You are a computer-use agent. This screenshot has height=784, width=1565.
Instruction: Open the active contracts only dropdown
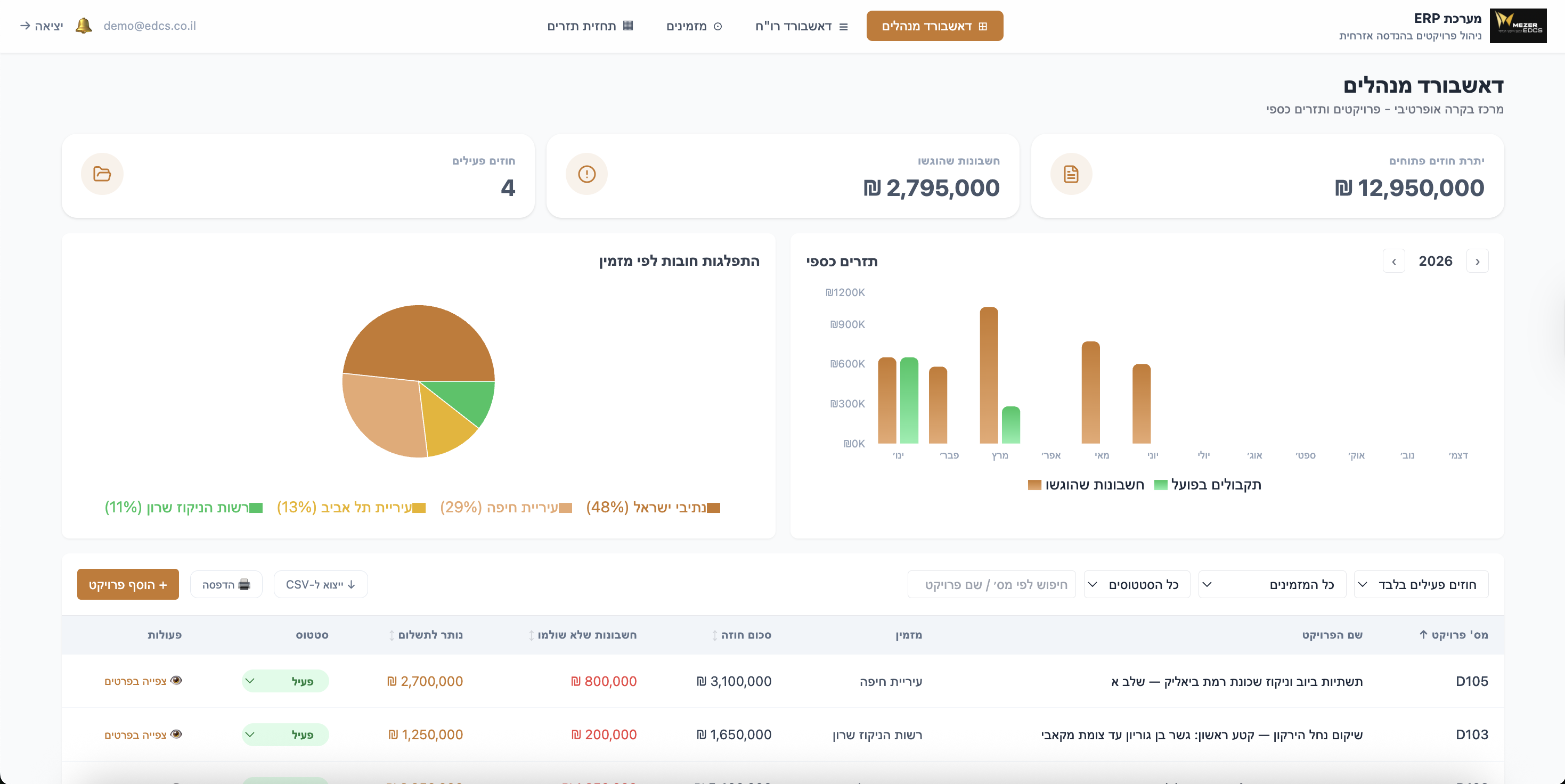[1421, 584]
